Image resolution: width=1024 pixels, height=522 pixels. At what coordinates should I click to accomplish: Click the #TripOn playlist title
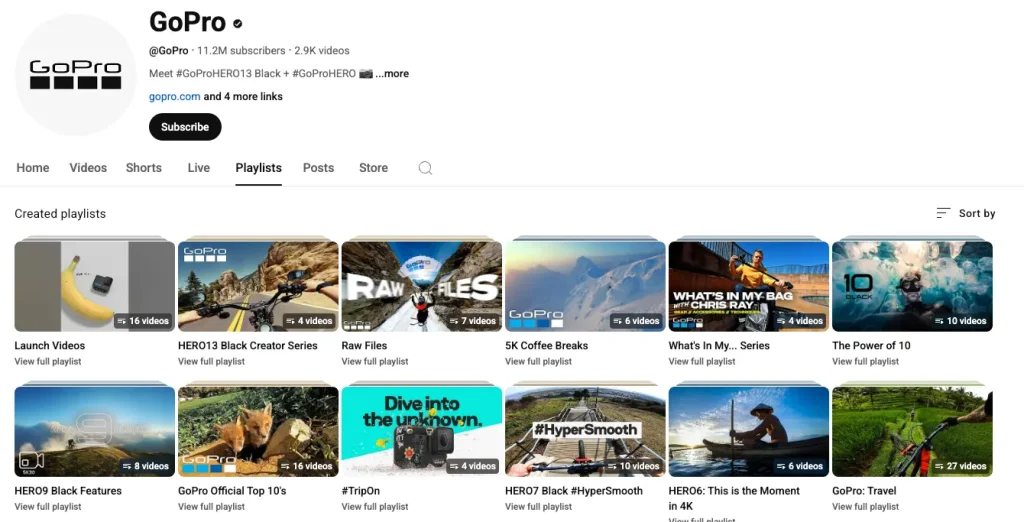(360, 491)
